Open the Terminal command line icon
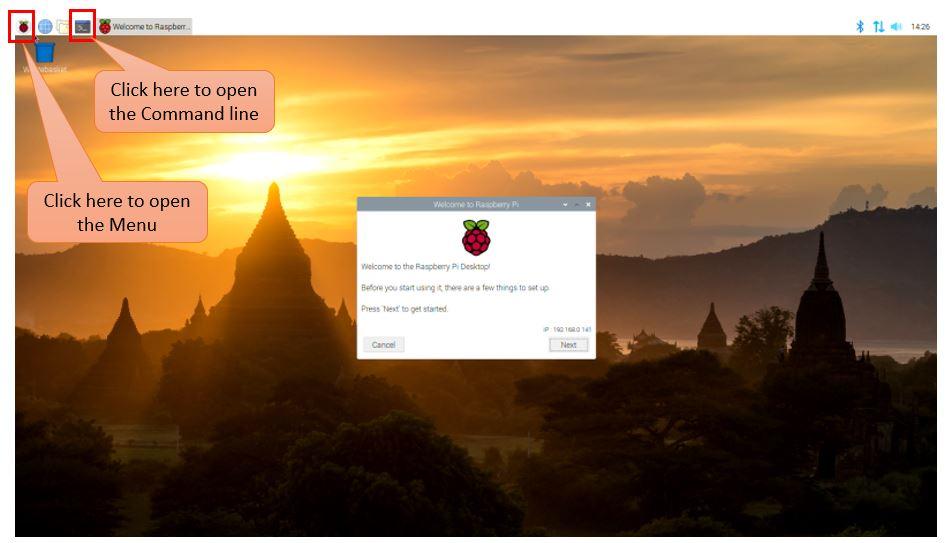Viewport: 945px width, 543px height. [82, 27]
